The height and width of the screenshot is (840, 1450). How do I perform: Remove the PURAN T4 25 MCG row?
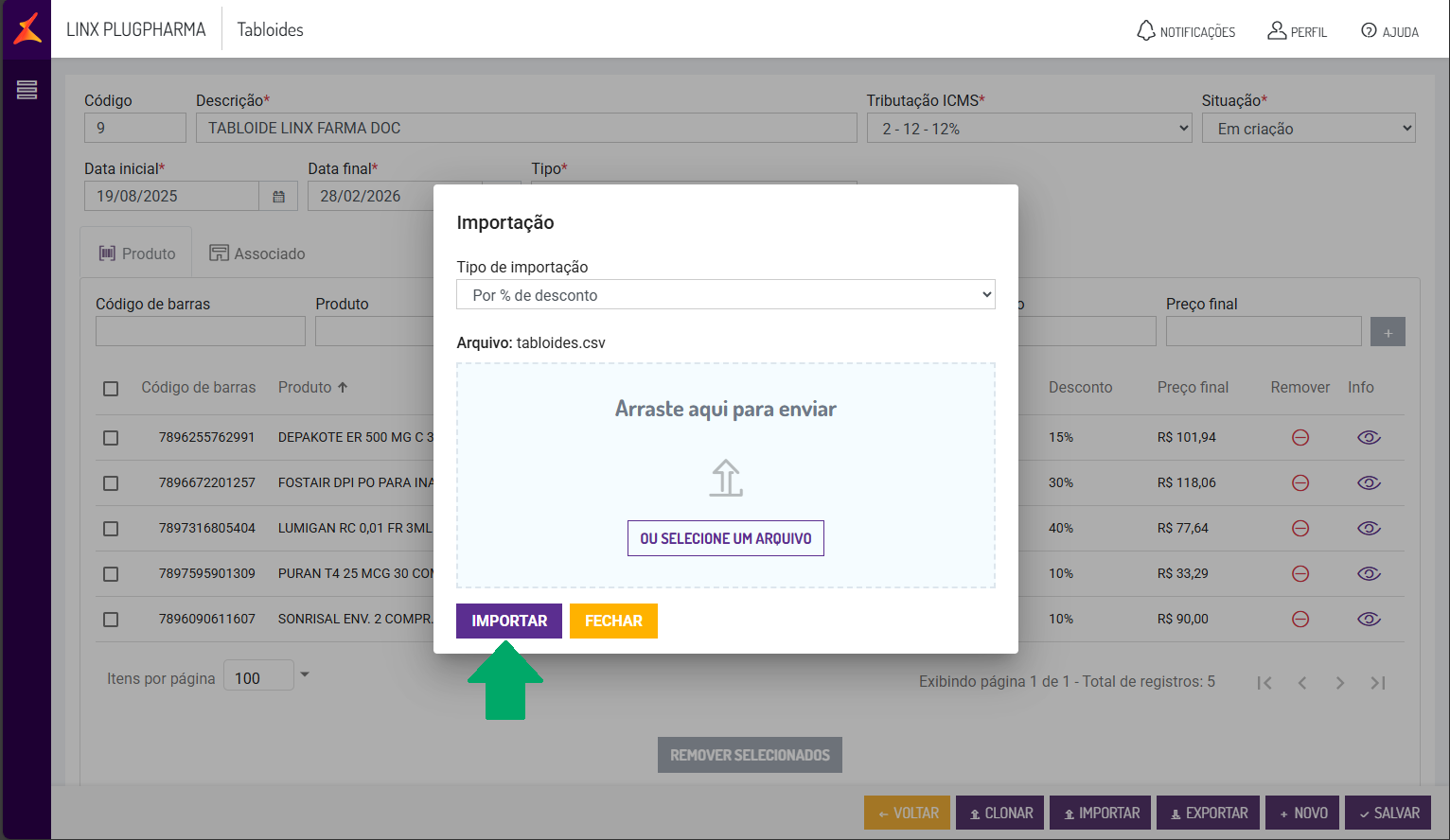click(1300, 573)
